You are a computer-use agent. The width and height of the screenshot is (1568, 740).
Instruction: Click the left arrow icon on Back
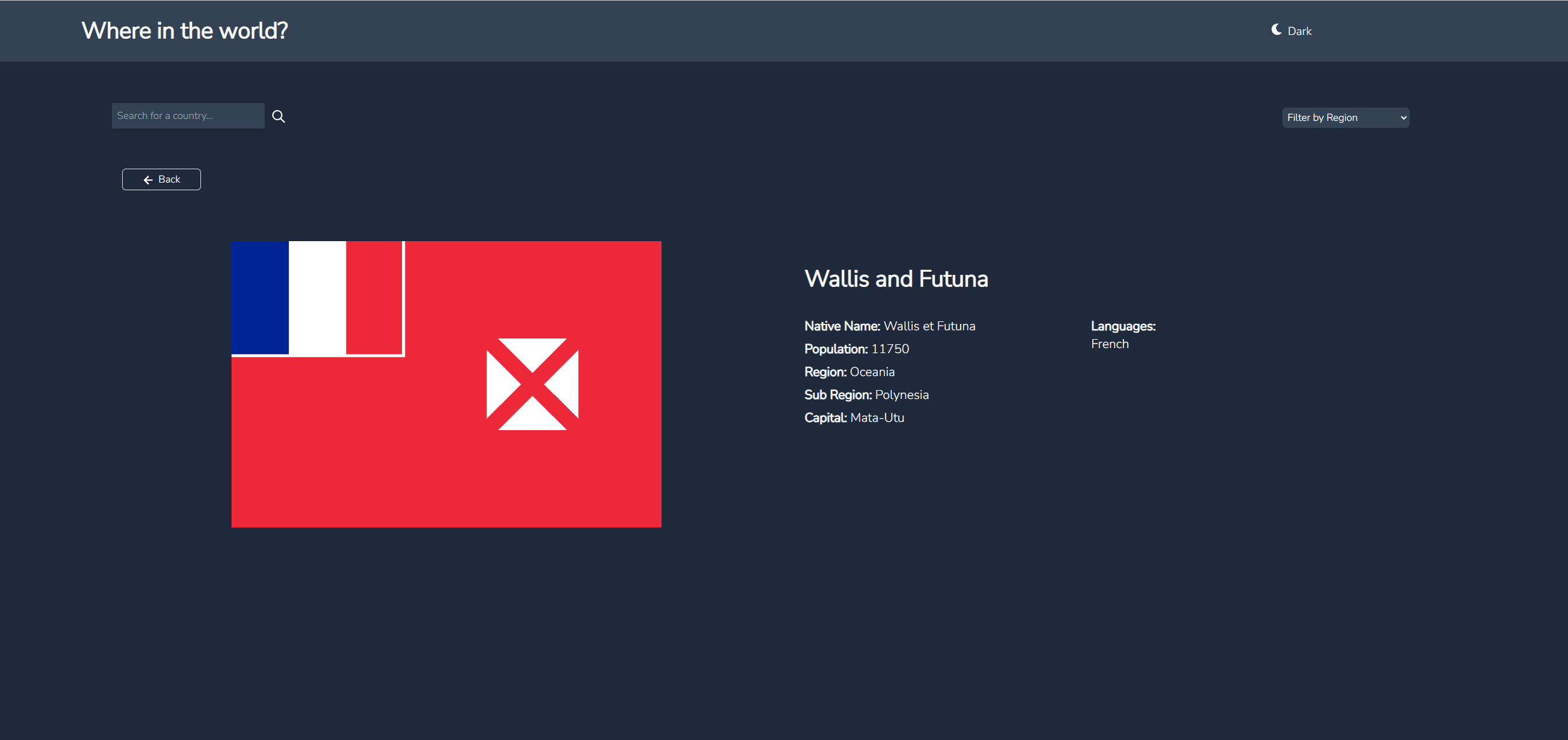tap(148, 180)
